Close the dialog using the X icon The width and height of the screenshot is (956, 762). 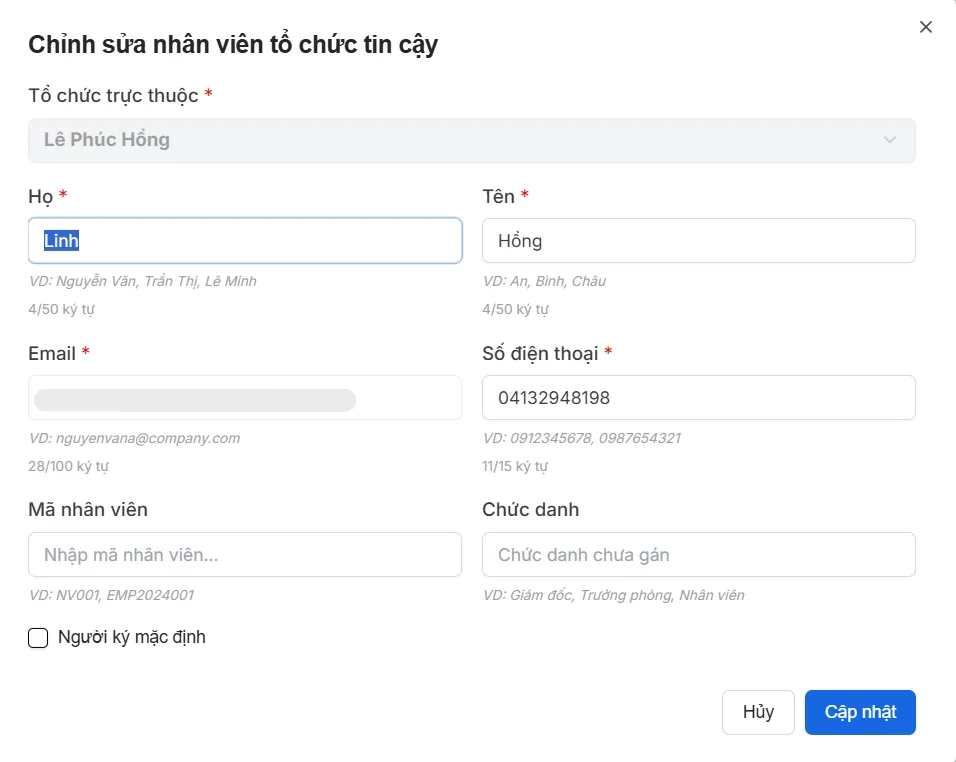point(925,27)
